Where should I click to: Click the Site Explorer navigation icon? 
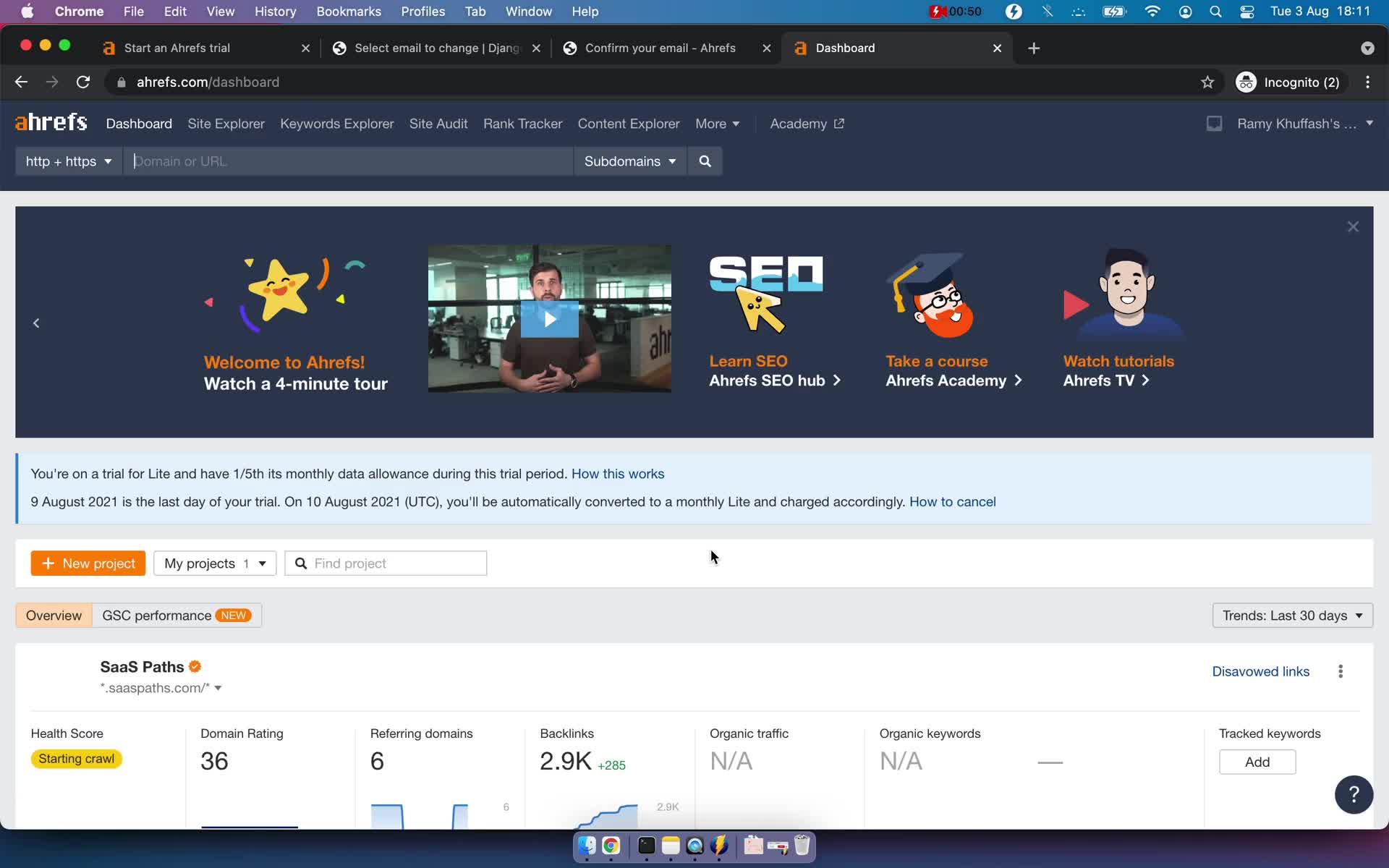(226, 123)
